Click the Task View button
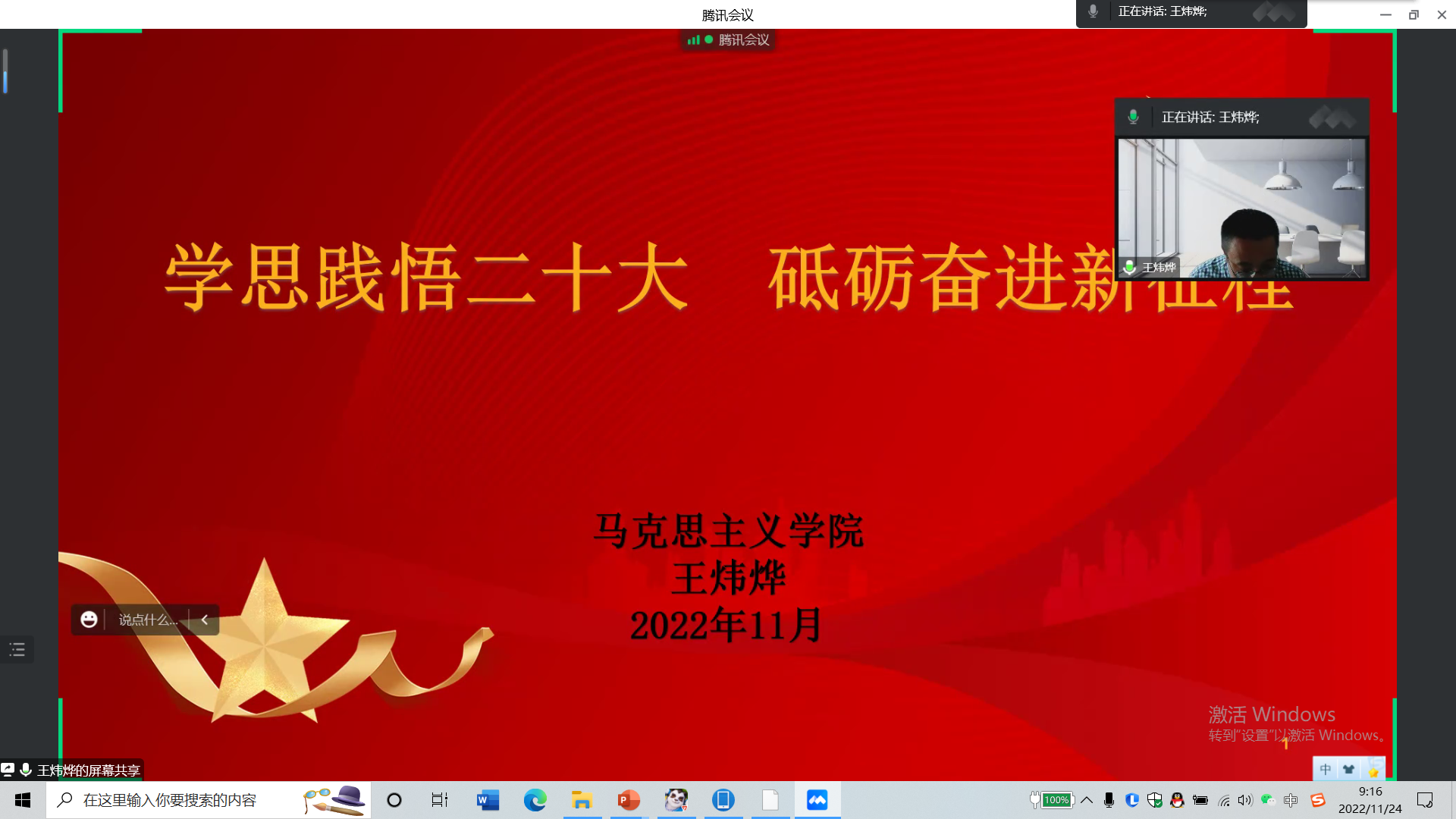The image size is (1456, 819). pos(439,800)
